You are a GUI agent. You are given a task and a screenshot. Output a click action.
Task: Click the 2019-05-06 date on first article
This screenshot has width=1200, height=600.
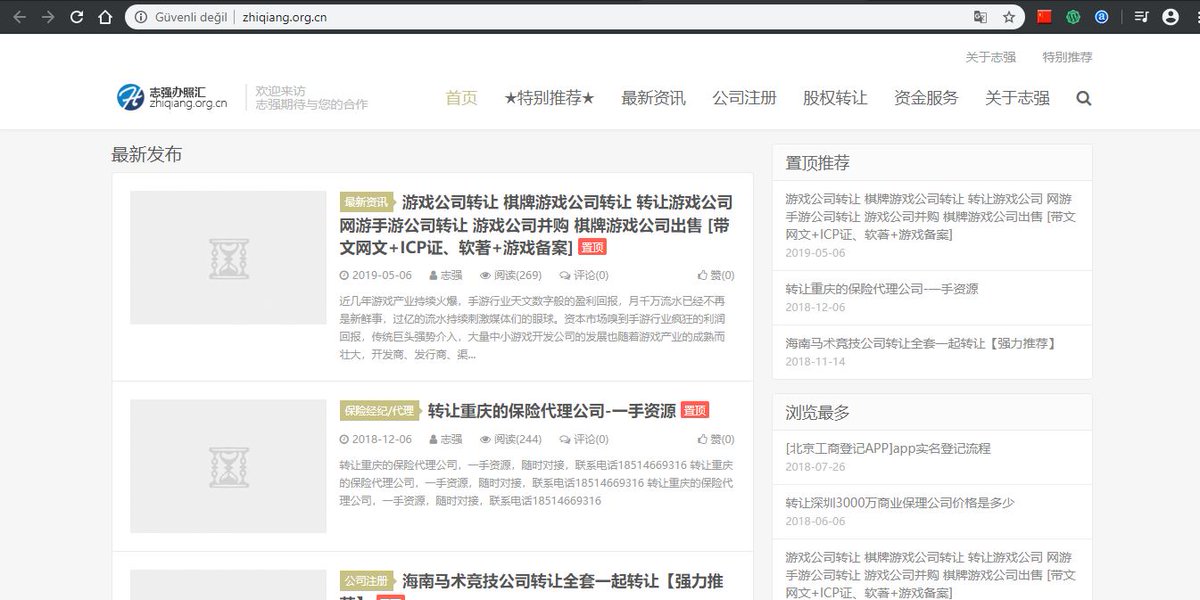pyautogui.click(x=376, y=275)
